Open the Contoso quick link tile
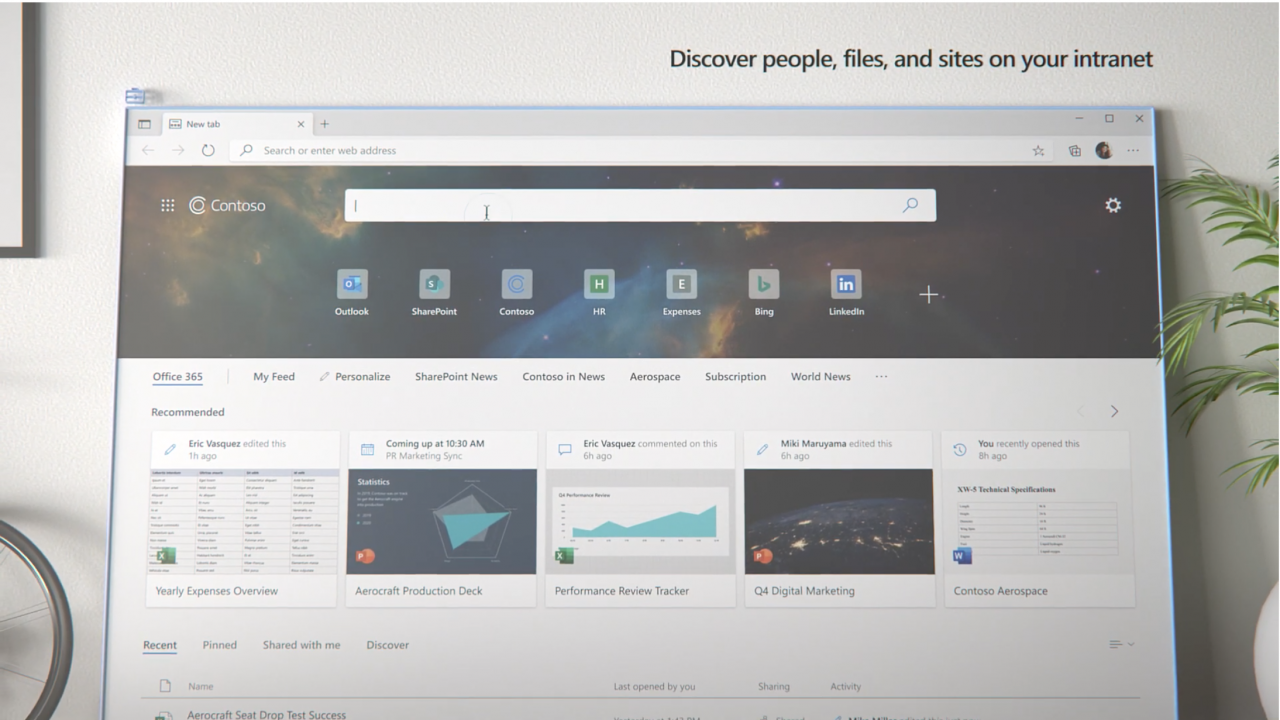The height and width of the screenshot is (720, 1280). (x=516, y=293)
